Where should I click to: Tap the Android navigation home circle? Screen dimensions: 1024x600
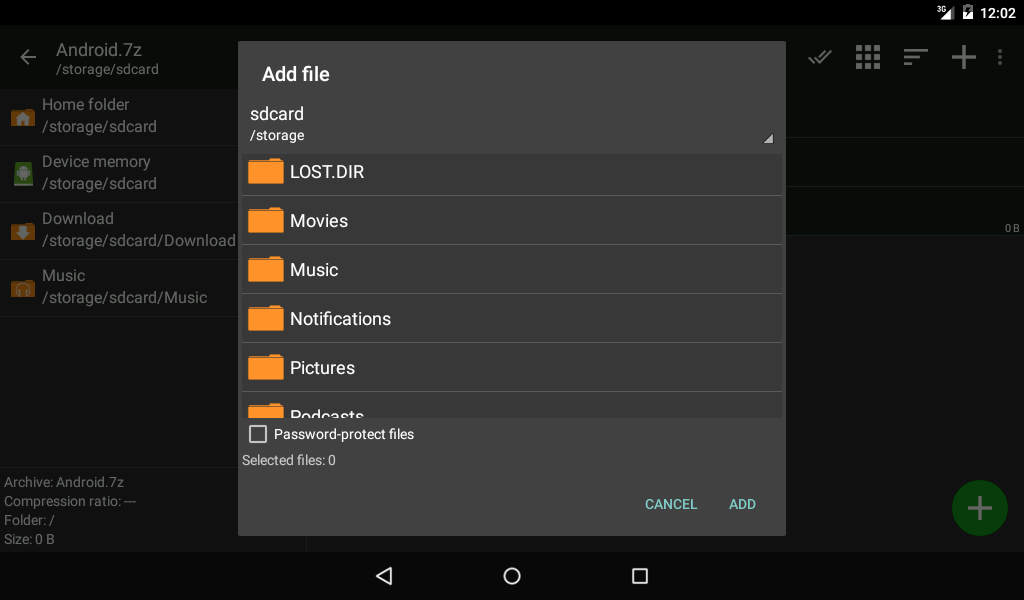click(511, 576)
